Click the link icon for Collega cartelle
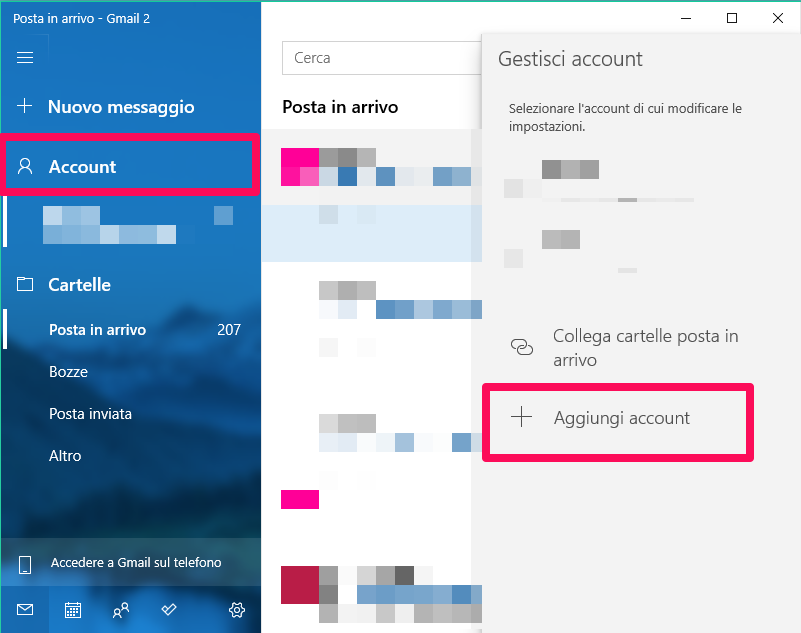Viewport: 801px width, 633px height. [522, 347]
